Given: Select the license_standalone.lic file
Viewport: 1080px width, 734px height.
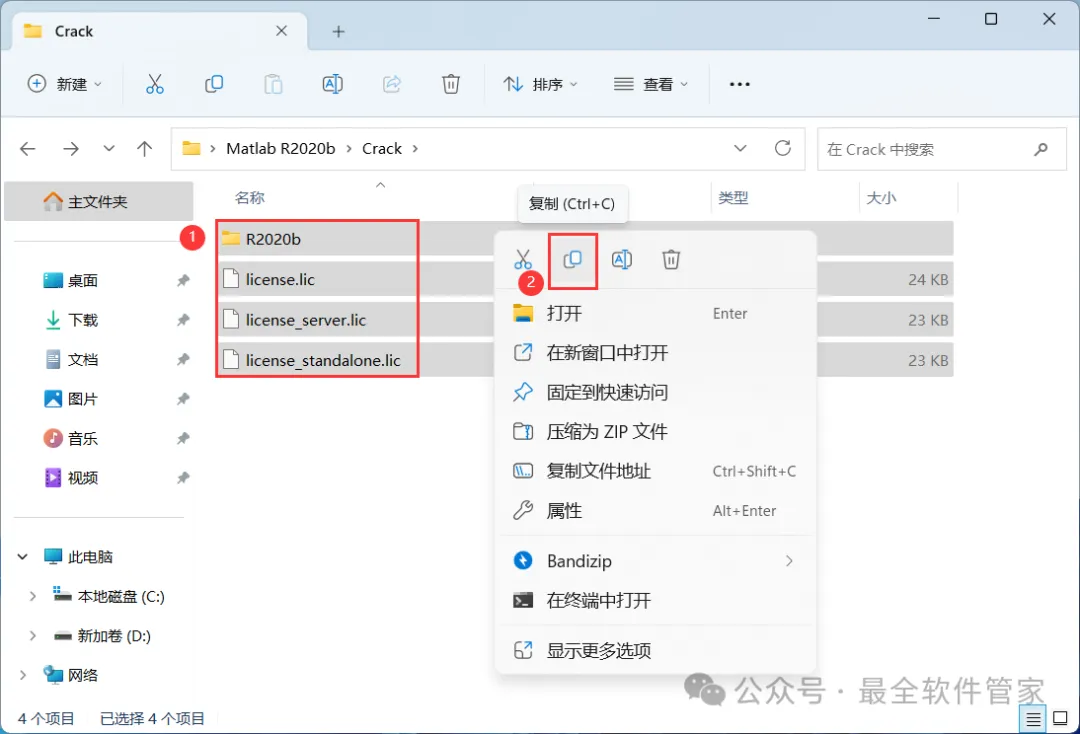Looking at the screenshot, I should coord(322,360).
